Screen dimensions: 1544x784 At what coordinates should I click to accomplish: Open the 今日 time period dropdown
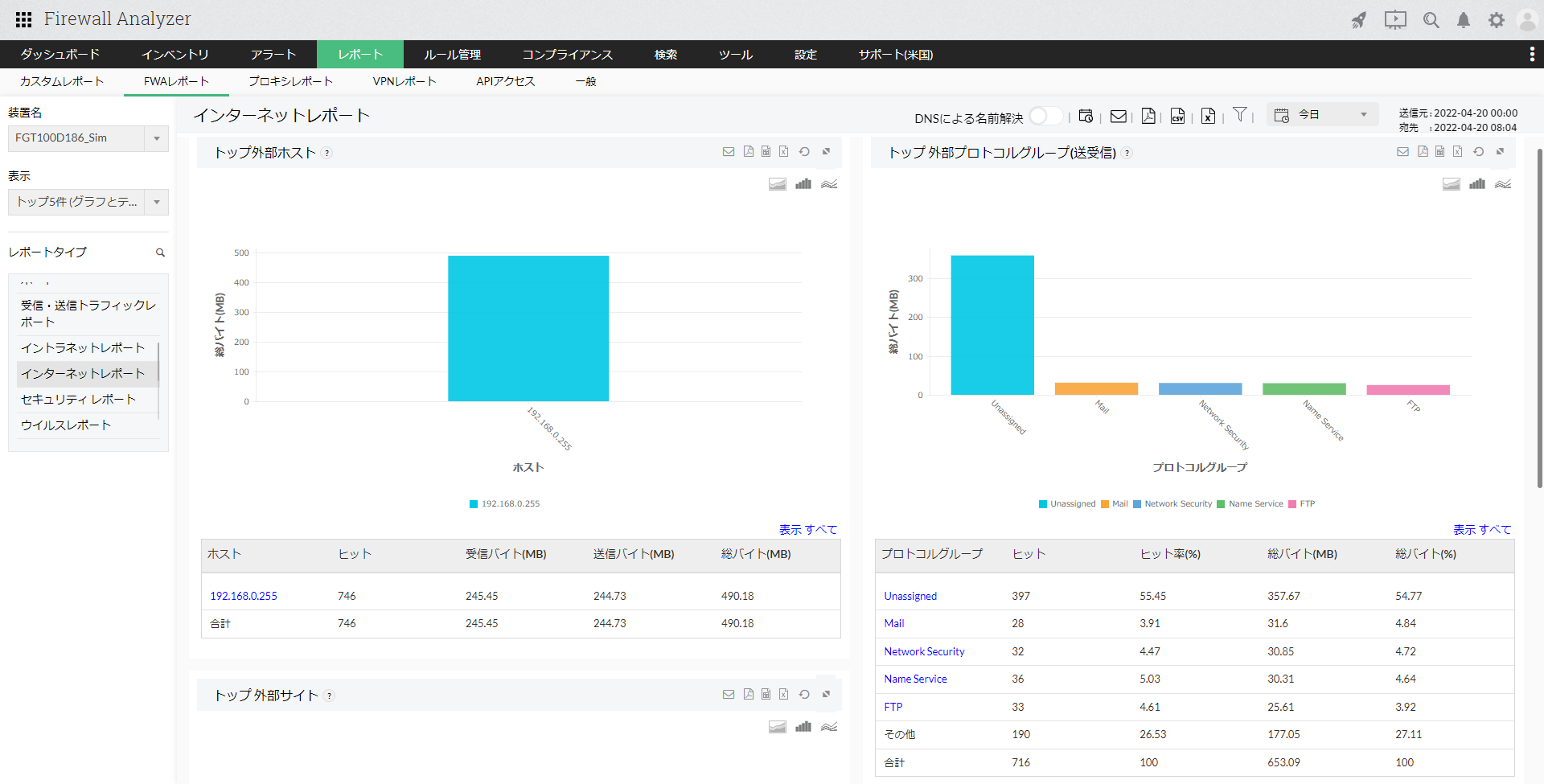coord(1323,115)
